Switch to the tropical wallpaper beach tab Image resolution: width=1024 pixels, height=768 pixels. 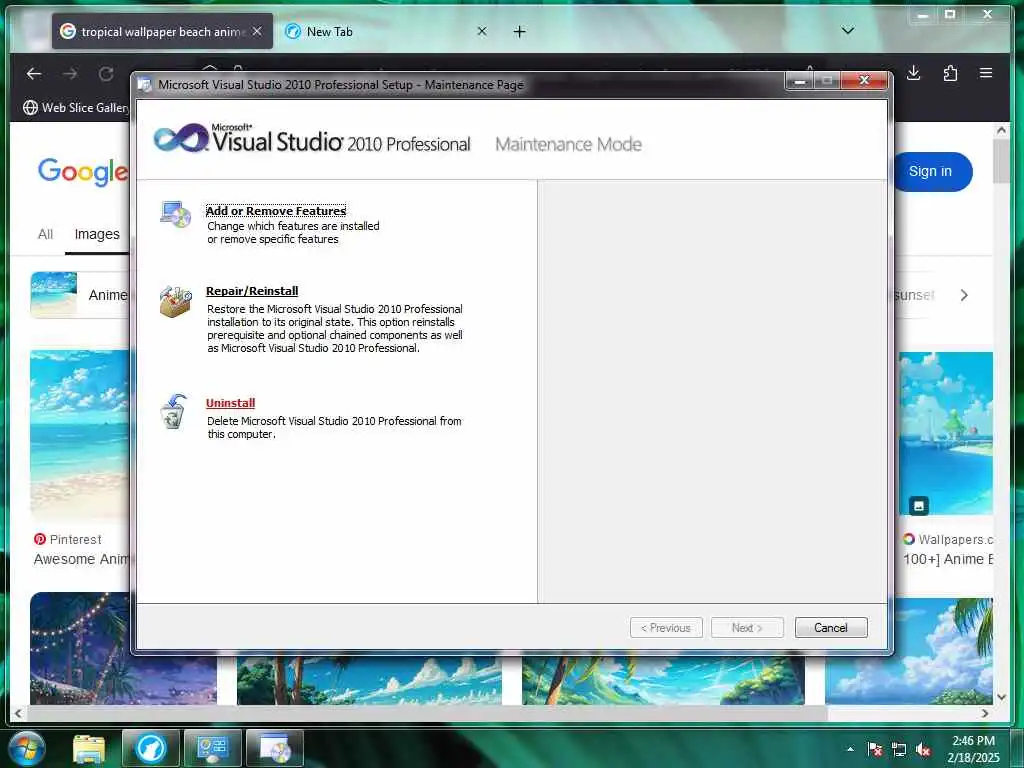(162, 31)
